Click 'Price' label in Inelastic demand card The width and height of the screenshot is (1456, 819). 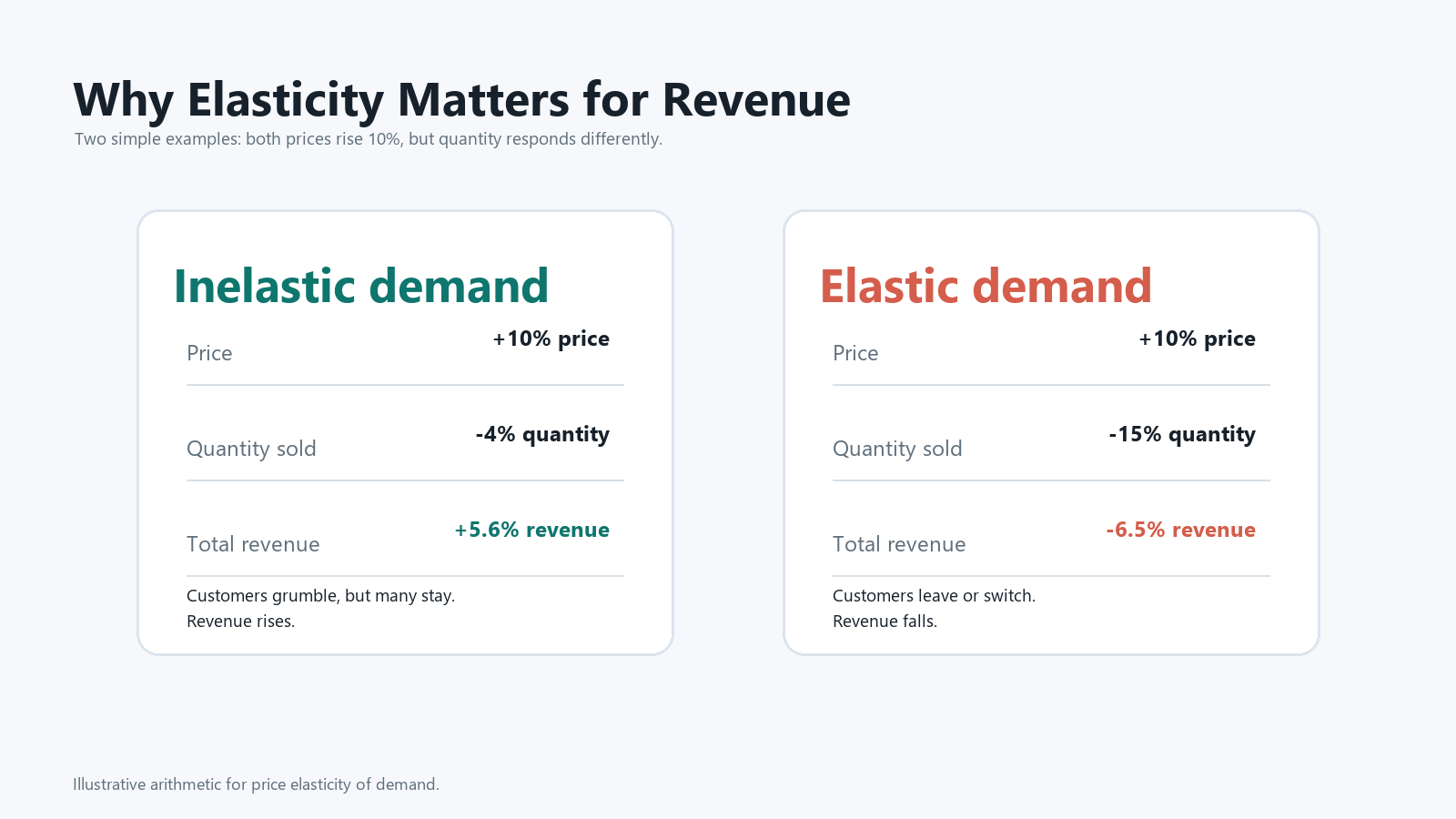209,353
